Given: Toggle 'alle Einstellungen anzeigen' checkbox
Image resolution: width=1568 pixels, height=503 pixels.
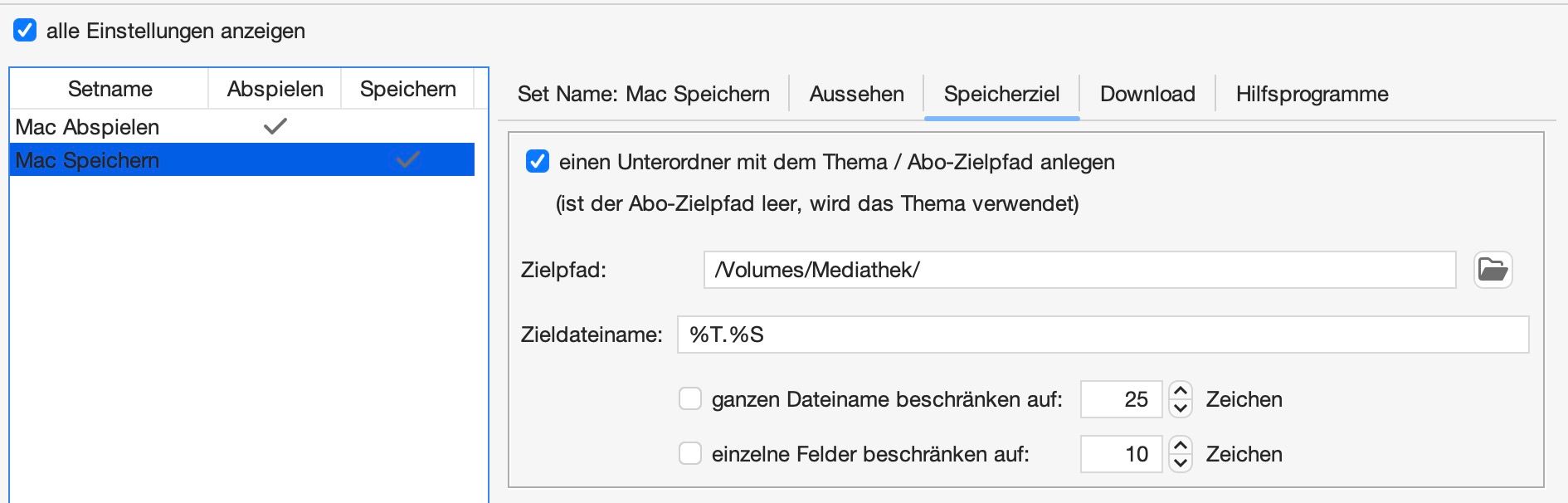Looking at the screenshot, I should 25,31.
